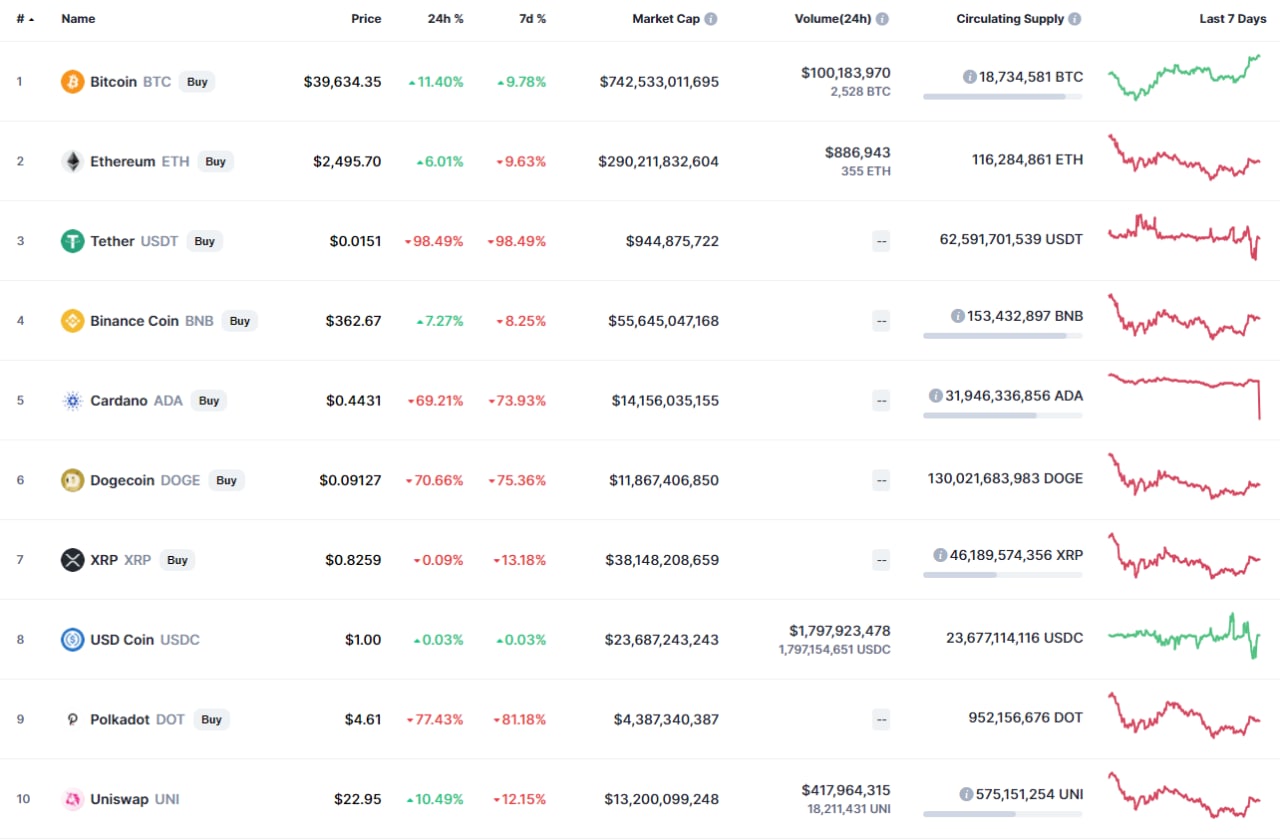Screen dimensions: 1280x840
Task: Click the Buy button next to XRP
Action: click(x=178, y=560)
